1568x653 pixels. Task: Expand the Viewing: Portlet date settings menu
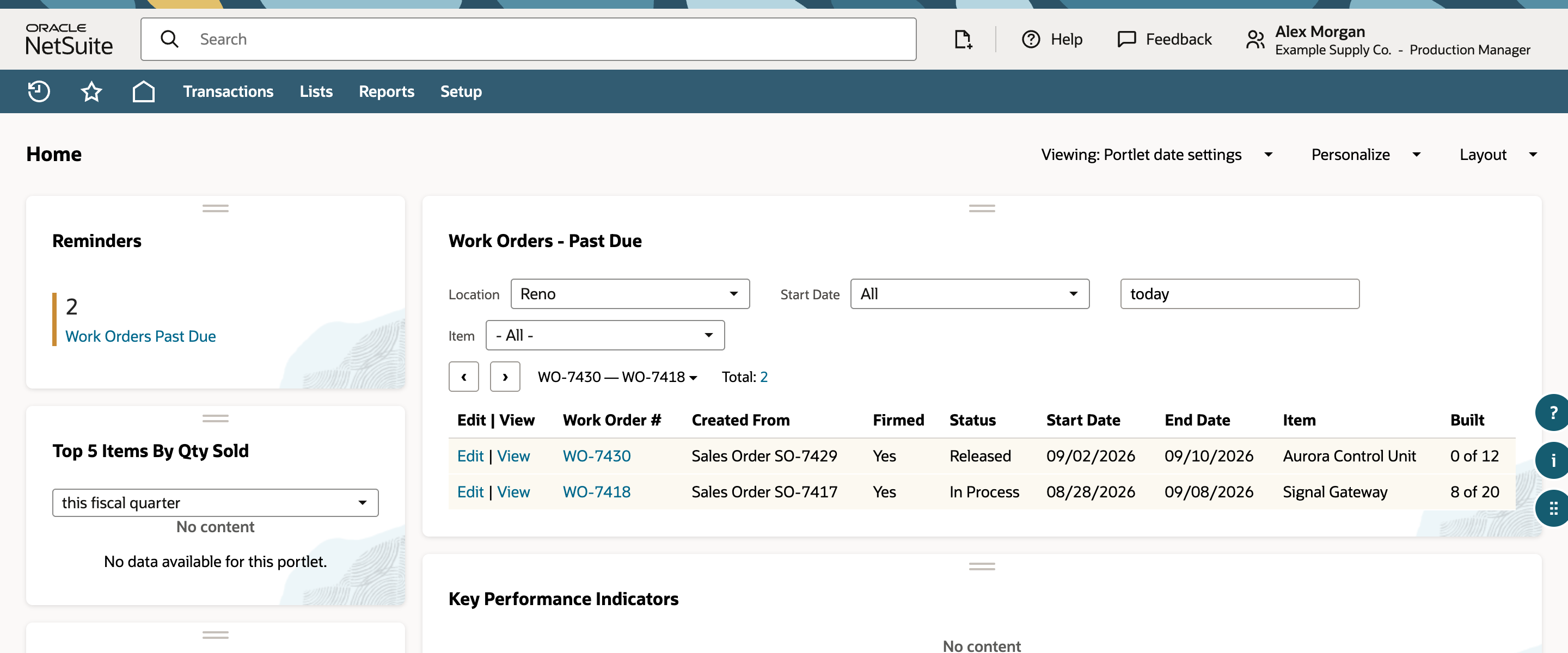pos(1156,155)
